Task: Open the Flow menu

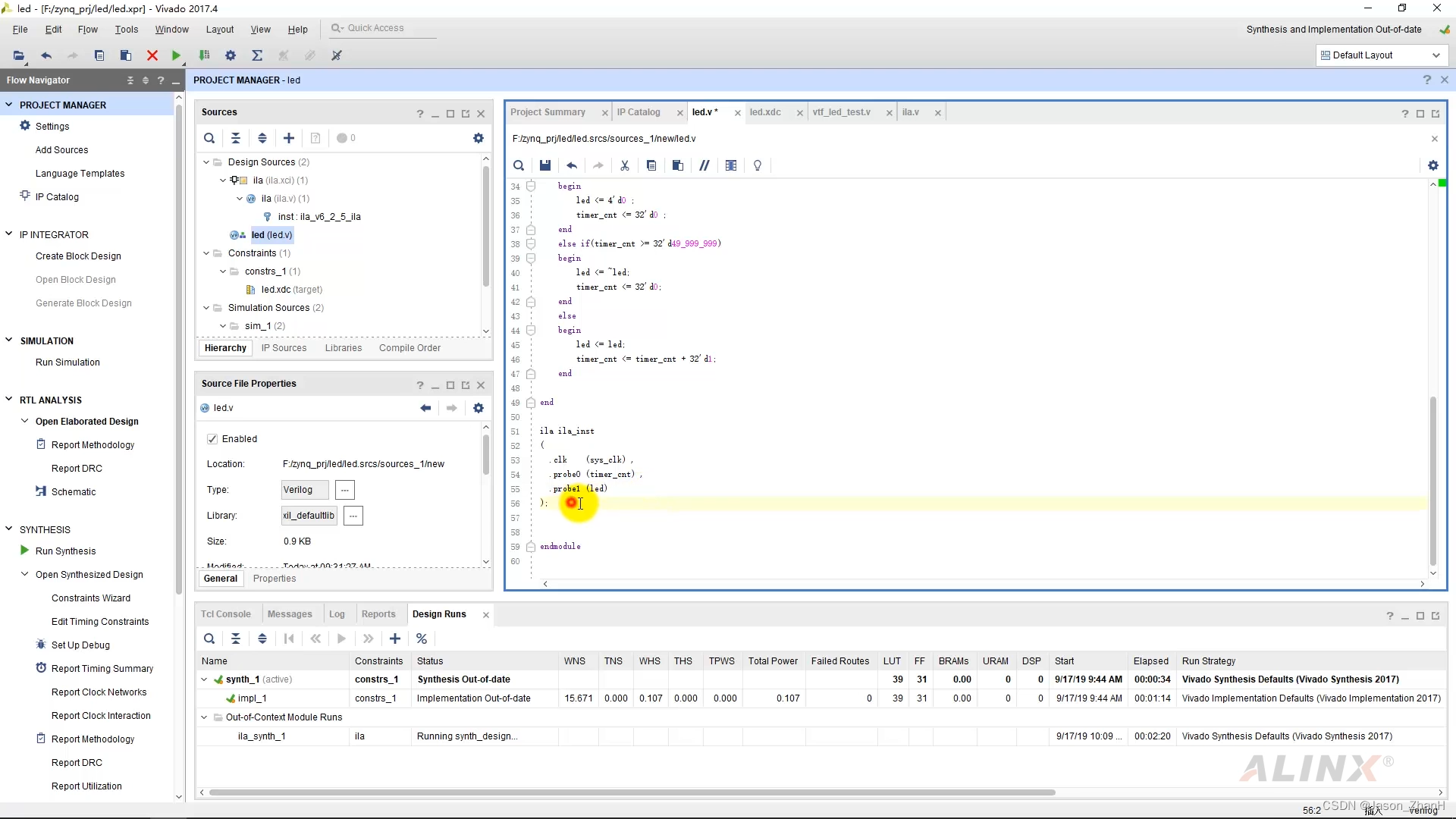Action: pos(88,29)
